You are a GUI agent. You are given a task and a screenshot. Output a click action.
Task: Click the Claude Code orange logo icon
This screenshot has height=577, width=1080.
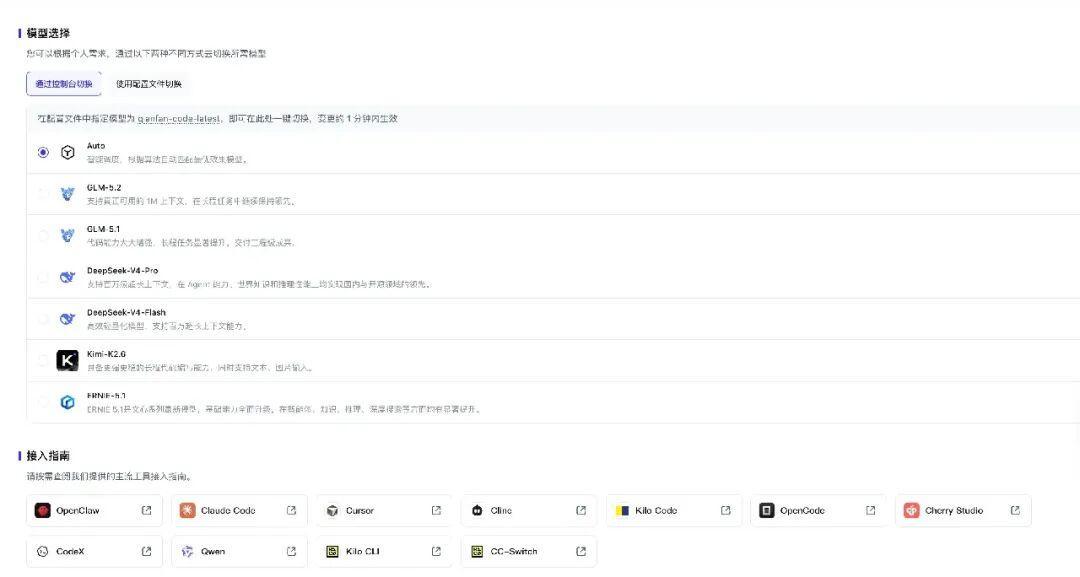coord(187,510)
